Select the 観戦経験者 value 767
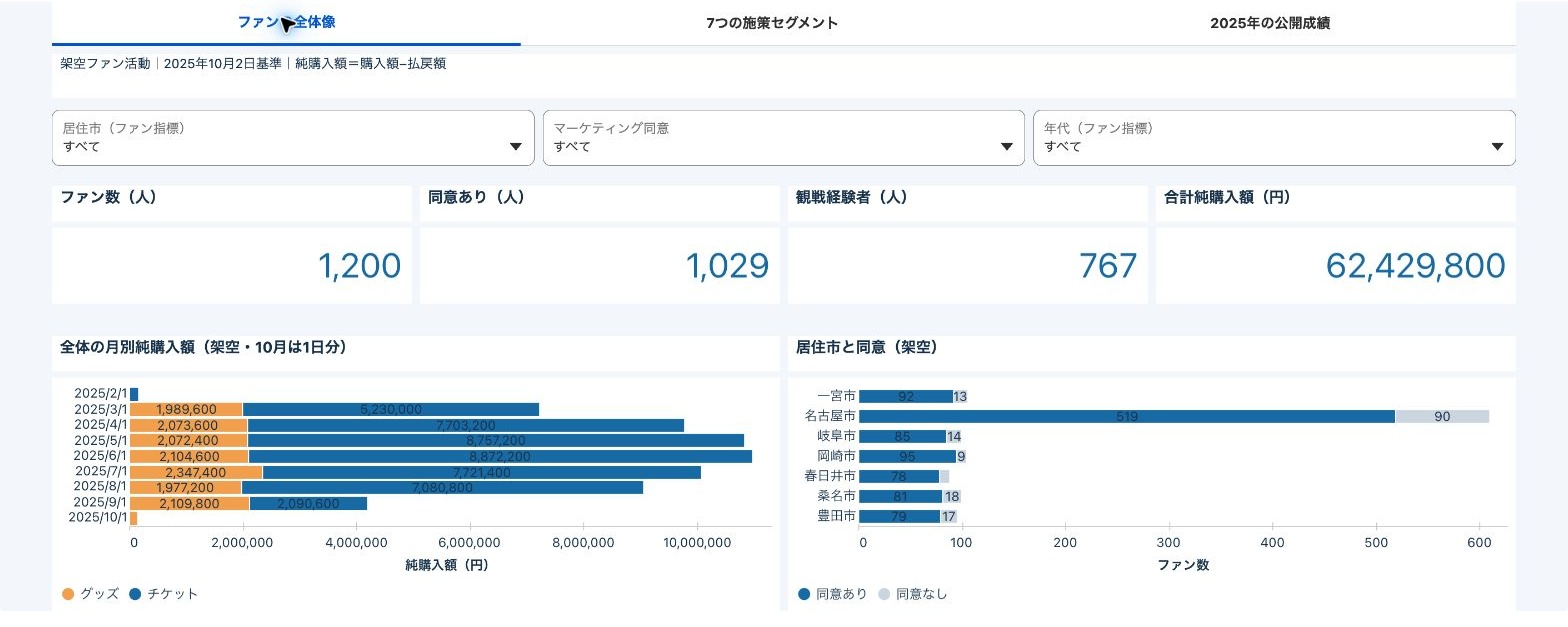This screenshot has width=1568, height=627. click(1108, 266)
